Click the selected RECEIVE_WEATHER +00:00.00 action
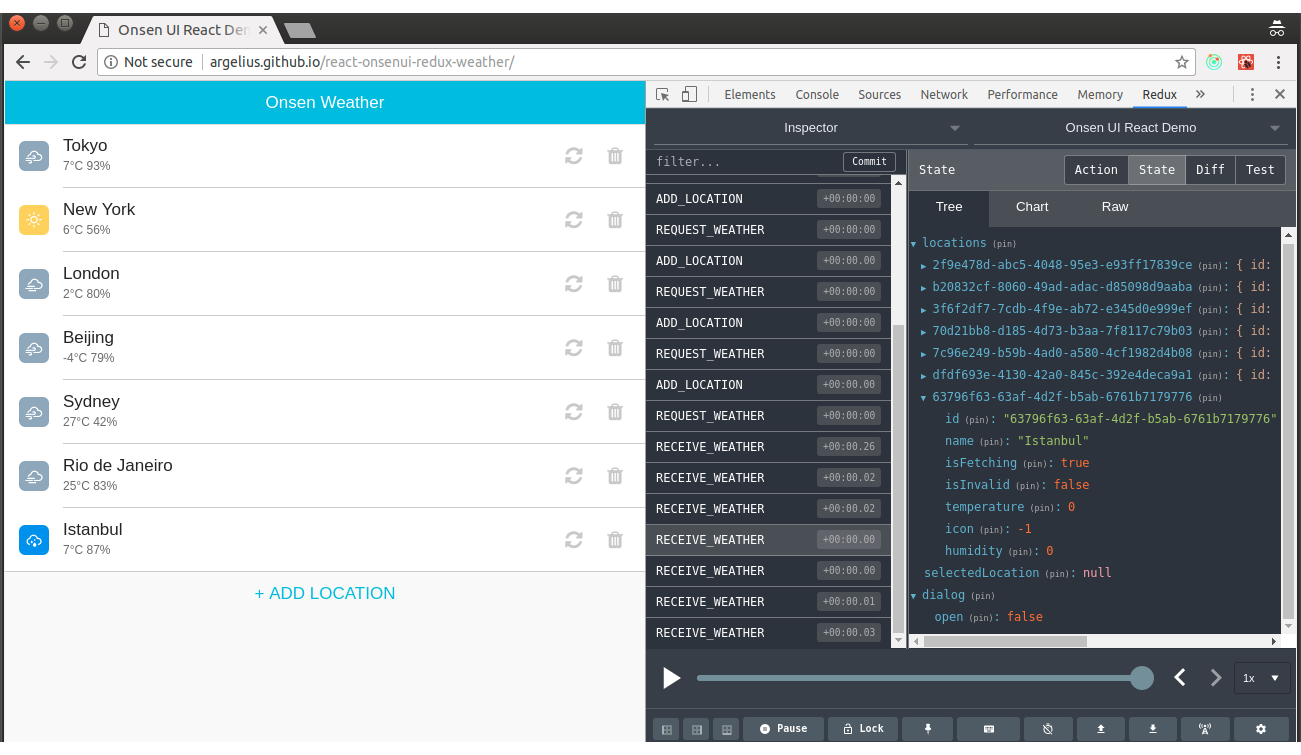1301x755 pixels. (767, 540)
